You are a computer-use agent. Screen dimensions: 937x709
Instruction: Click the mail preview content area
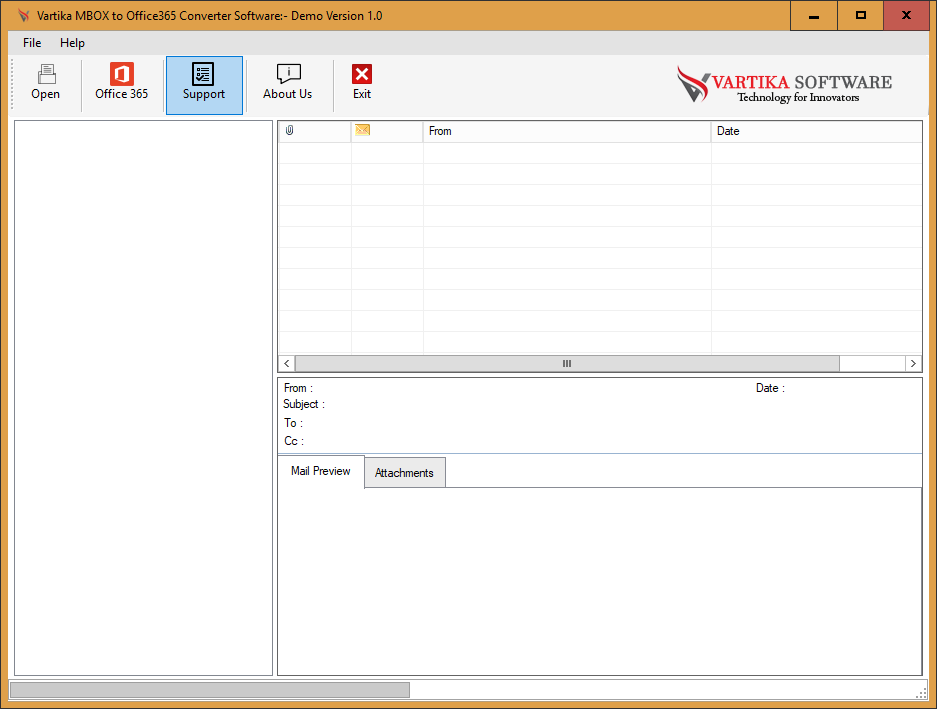599,582
